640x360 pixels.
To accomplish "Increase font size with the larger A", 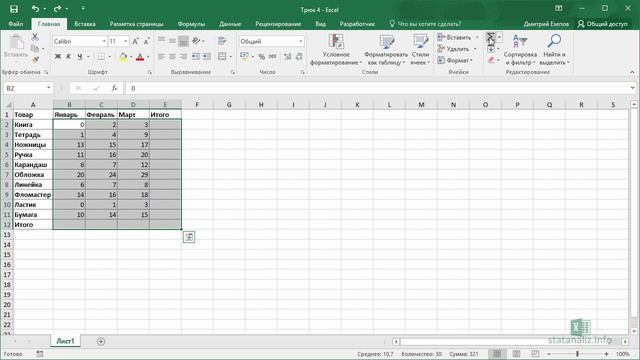I will [136, 41].
